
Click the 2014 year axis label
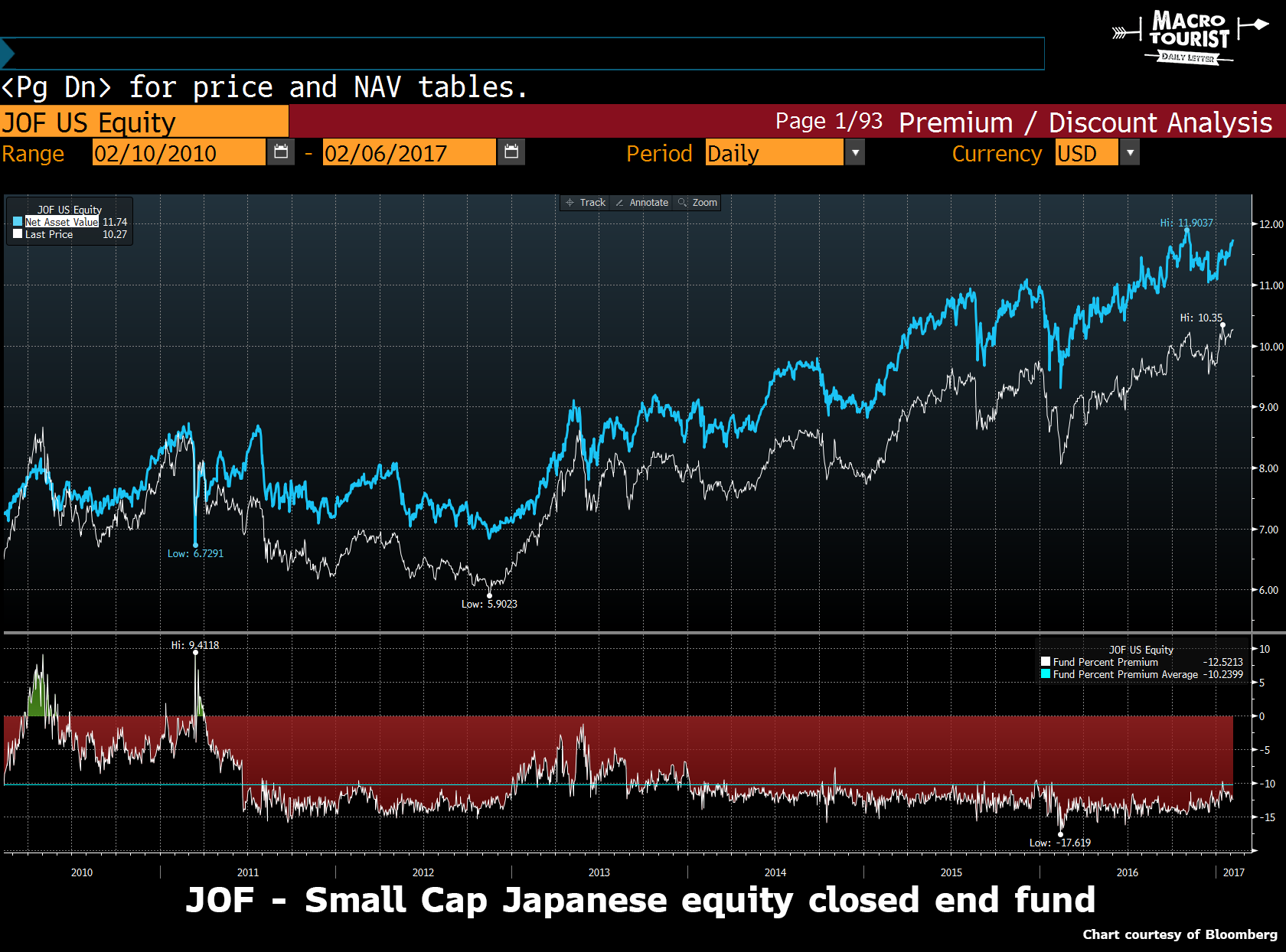coord(775,872)
